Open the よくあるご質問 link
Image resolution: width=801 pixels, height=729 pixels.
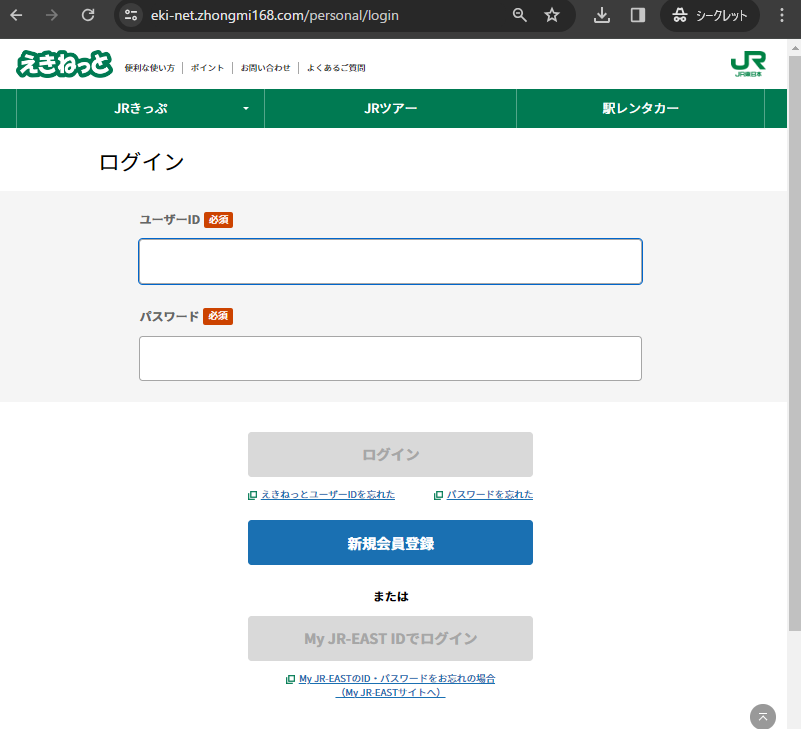point(336,68)
